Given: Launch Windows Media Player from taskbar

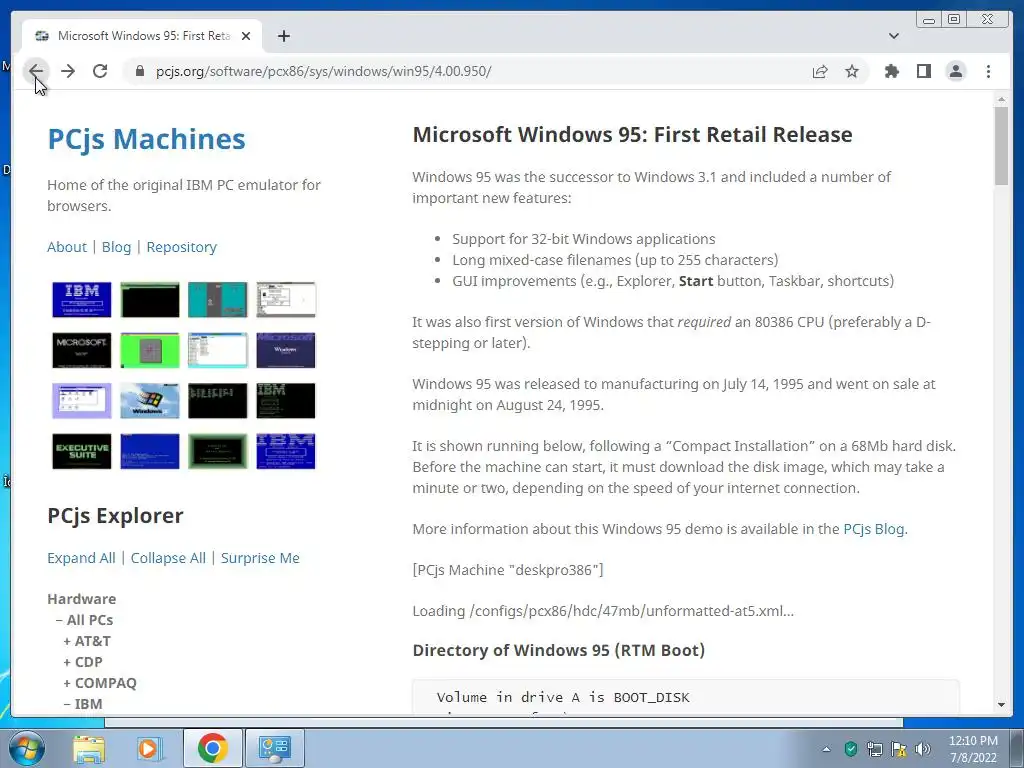Looking at the screenshot, I should tap(148, 748).
